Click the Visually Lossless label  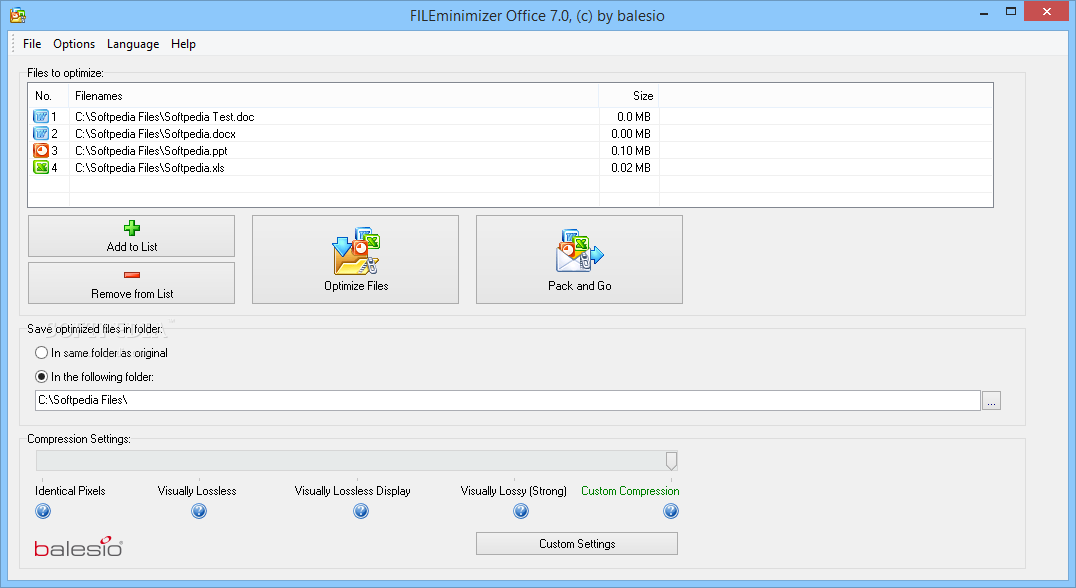click(x=197, y=491)
